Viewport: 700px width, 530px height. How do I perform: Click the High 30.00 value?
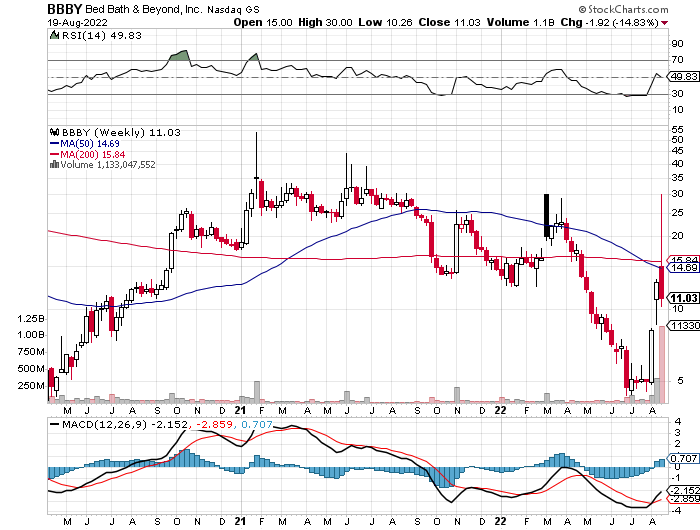(325, 22)
